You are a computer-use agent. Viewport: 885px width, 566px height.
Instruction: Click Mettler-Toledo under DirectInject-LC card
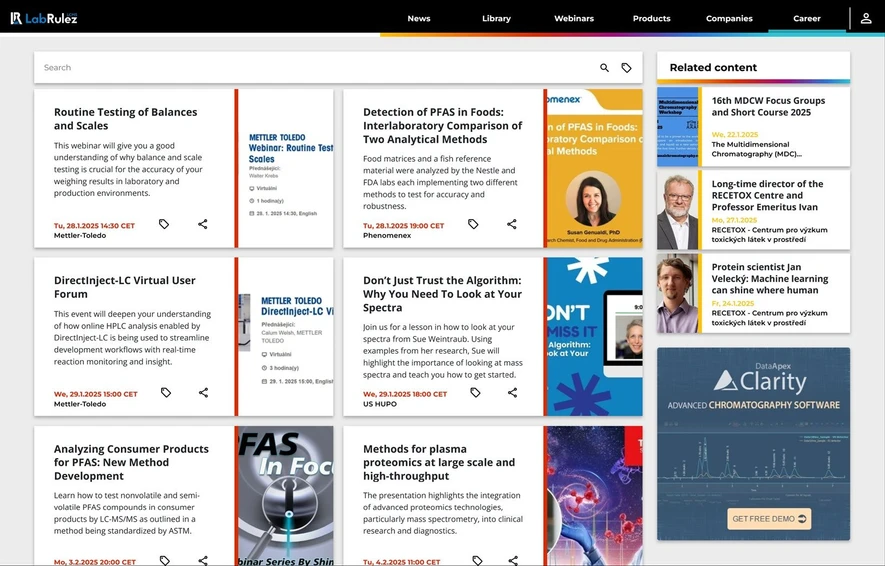coord(80,403)
